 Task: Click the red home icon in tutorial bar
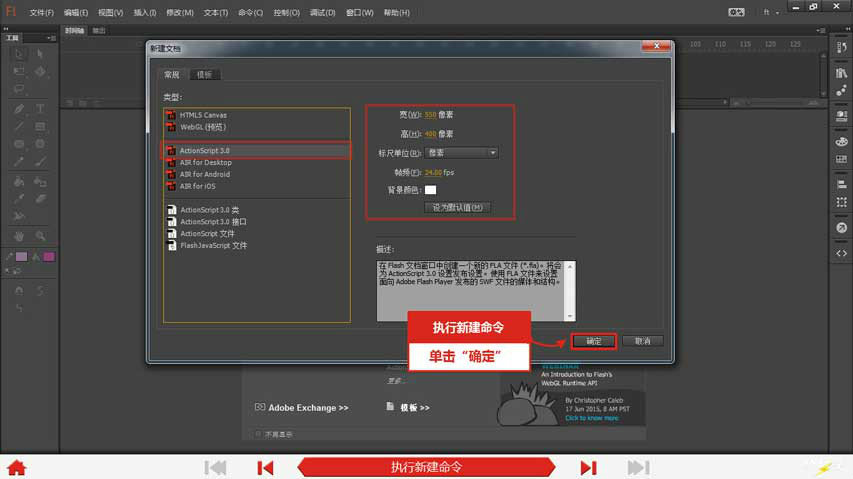(17, 468)
